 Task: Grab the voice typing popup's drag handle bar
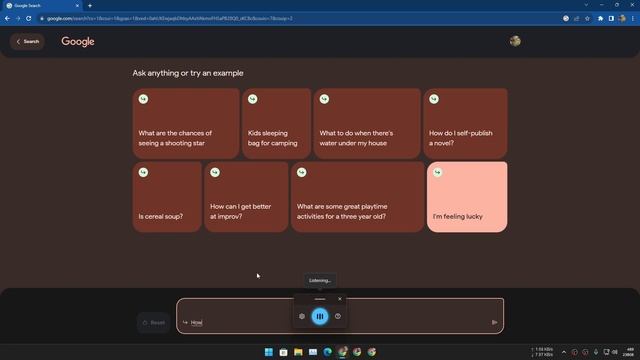320,299
